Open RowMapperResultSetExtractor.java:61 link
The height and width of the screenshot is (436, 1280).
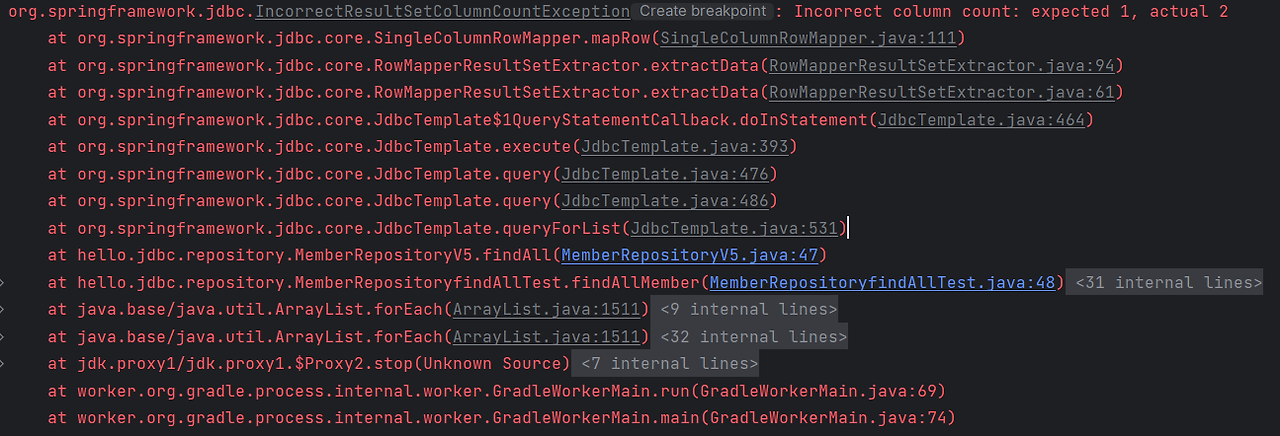pyautogui.click(x=943, y=93)
